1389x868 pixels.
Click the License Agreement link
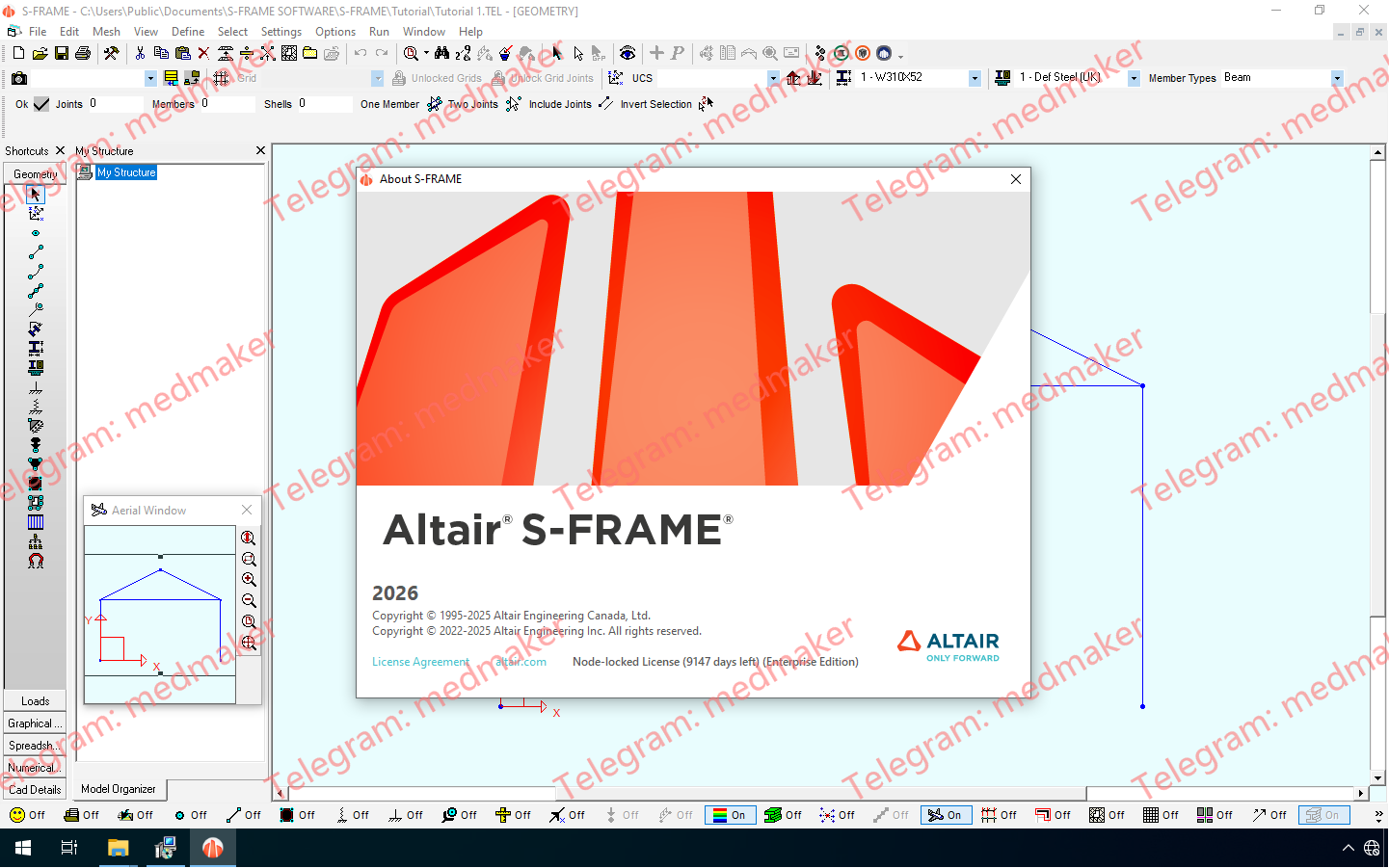click(x=420, y=662)
